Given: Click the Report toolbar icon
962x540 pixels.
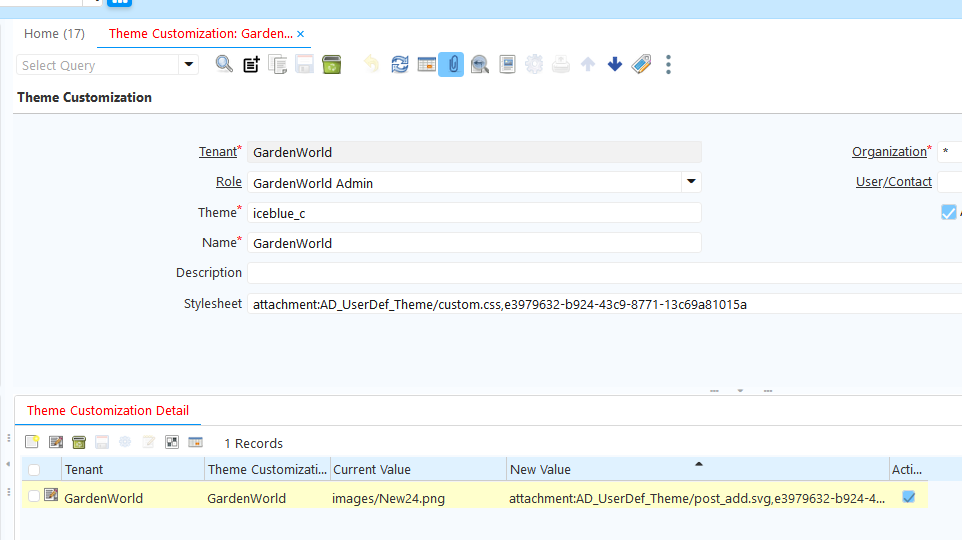Looking at the screenshot, I should pos(507,64).
